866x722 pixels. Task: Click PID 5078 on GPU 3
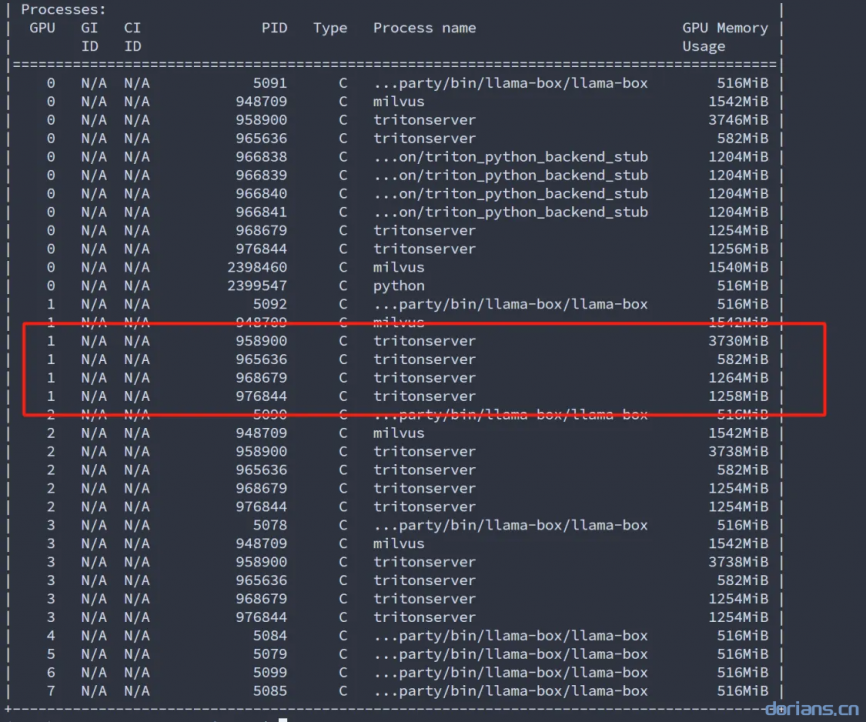point(270,525)
